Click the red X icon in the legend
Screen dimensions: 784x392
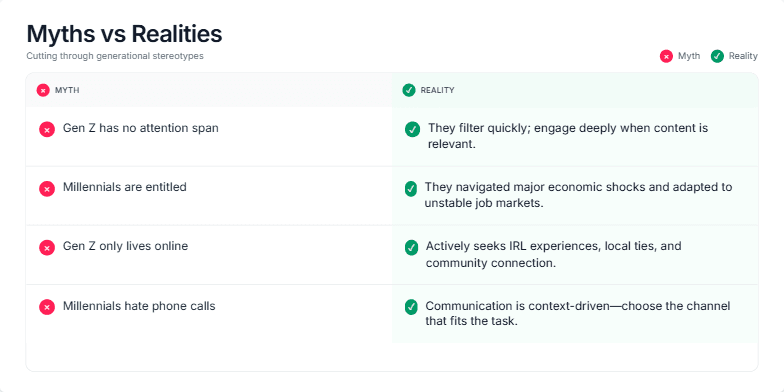pos(666,56)
